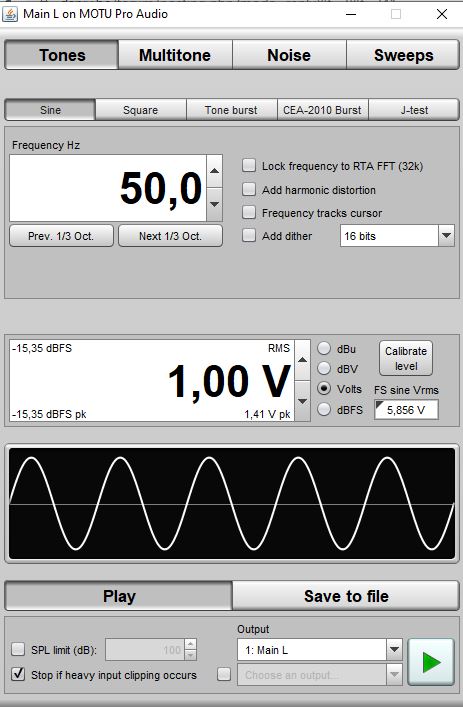Image resolution: width=463 pixels, height=707 pixels.
Task: Select the CEA-2010 Burst tab
Action: [322, 110]
